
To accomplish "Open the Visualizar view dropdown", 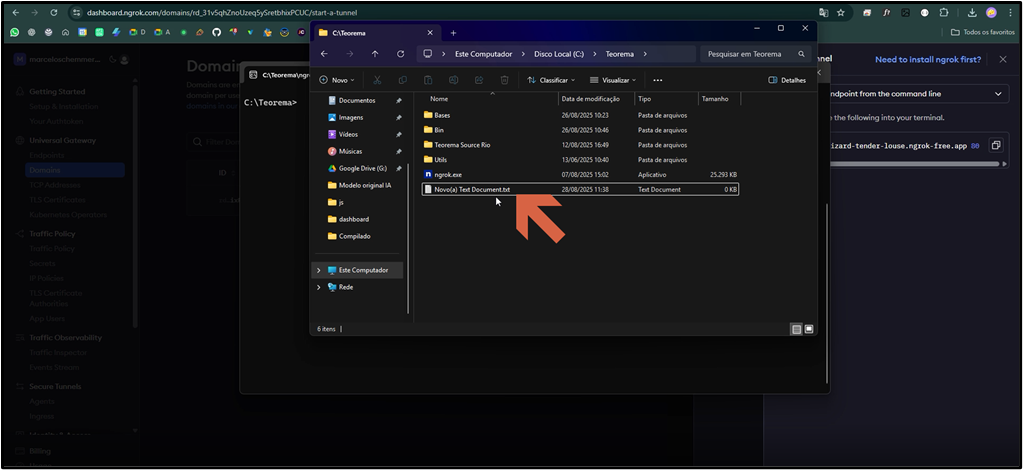I will pos(613,80).
